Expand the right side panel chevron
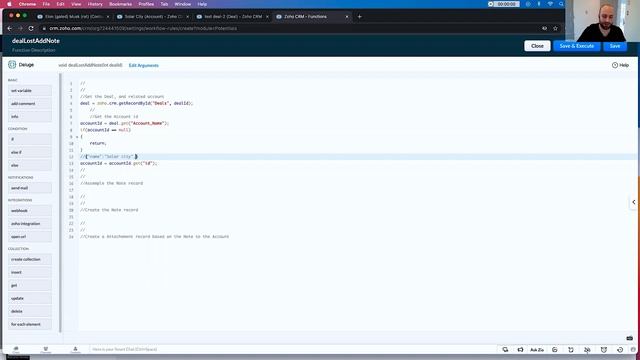640x360 pixels. [633, 202]
